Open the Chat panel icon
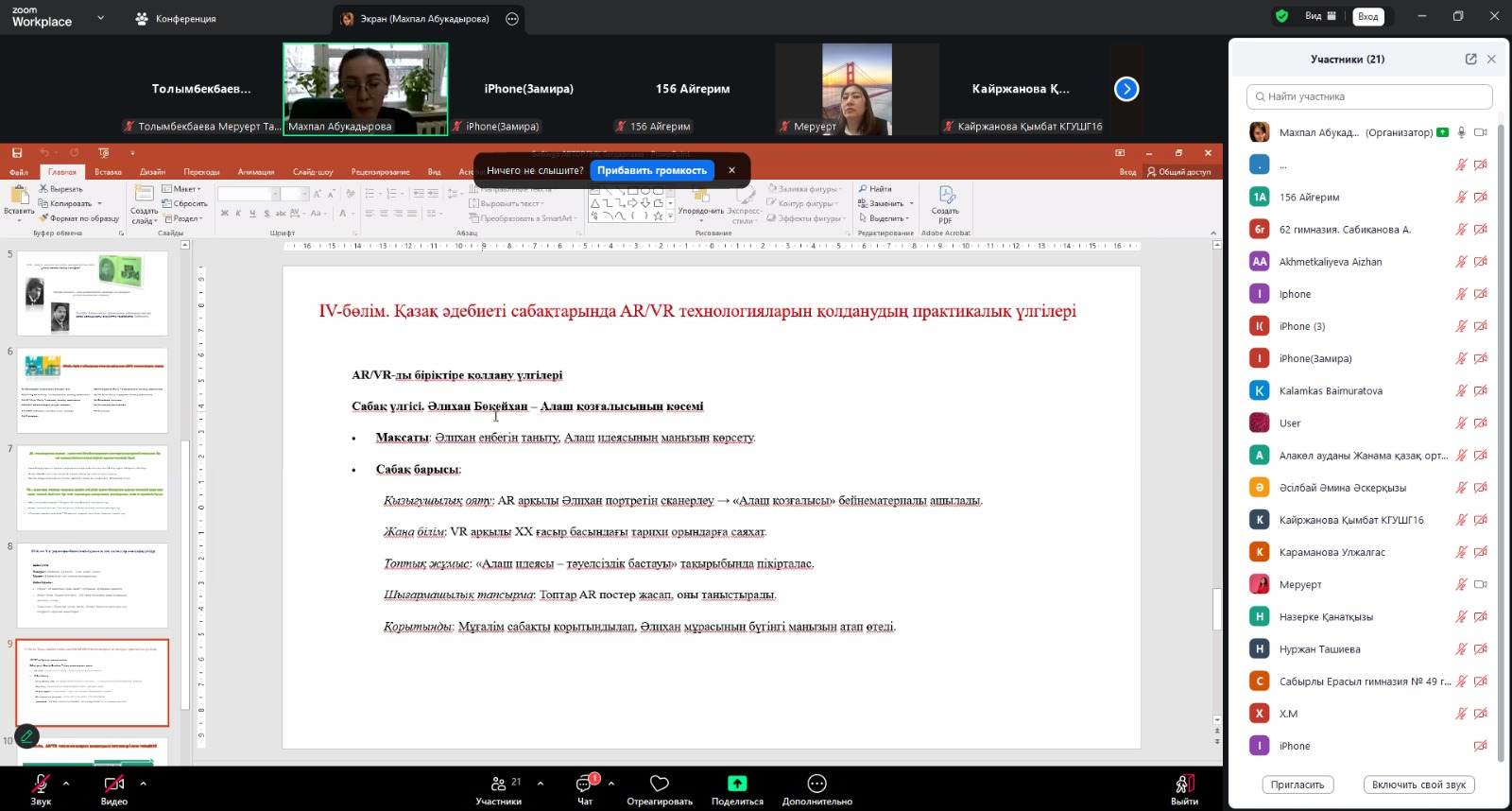The height and width of the screenshot is (811, 1512). (585, 784)
